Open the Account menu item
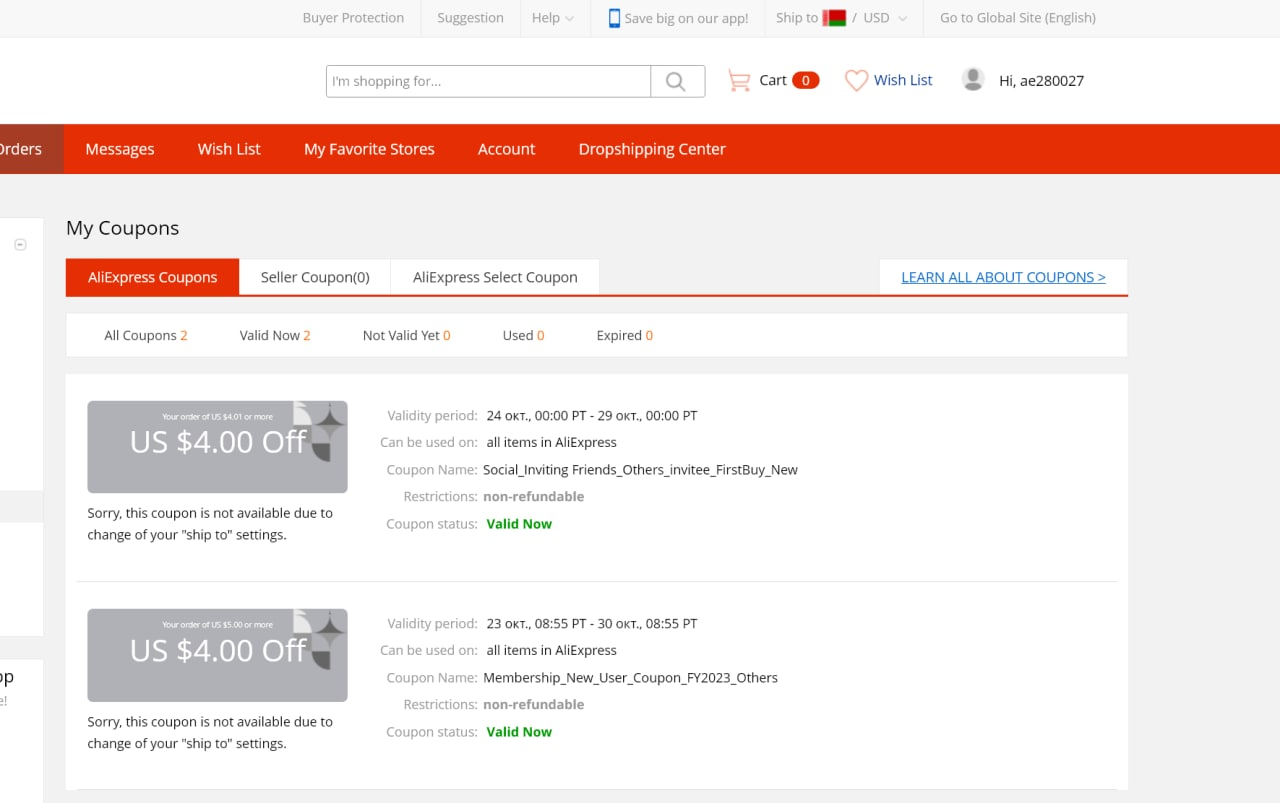Image resolution: width=1280 pixels, height=803 pixels. (x=506, y=149)
